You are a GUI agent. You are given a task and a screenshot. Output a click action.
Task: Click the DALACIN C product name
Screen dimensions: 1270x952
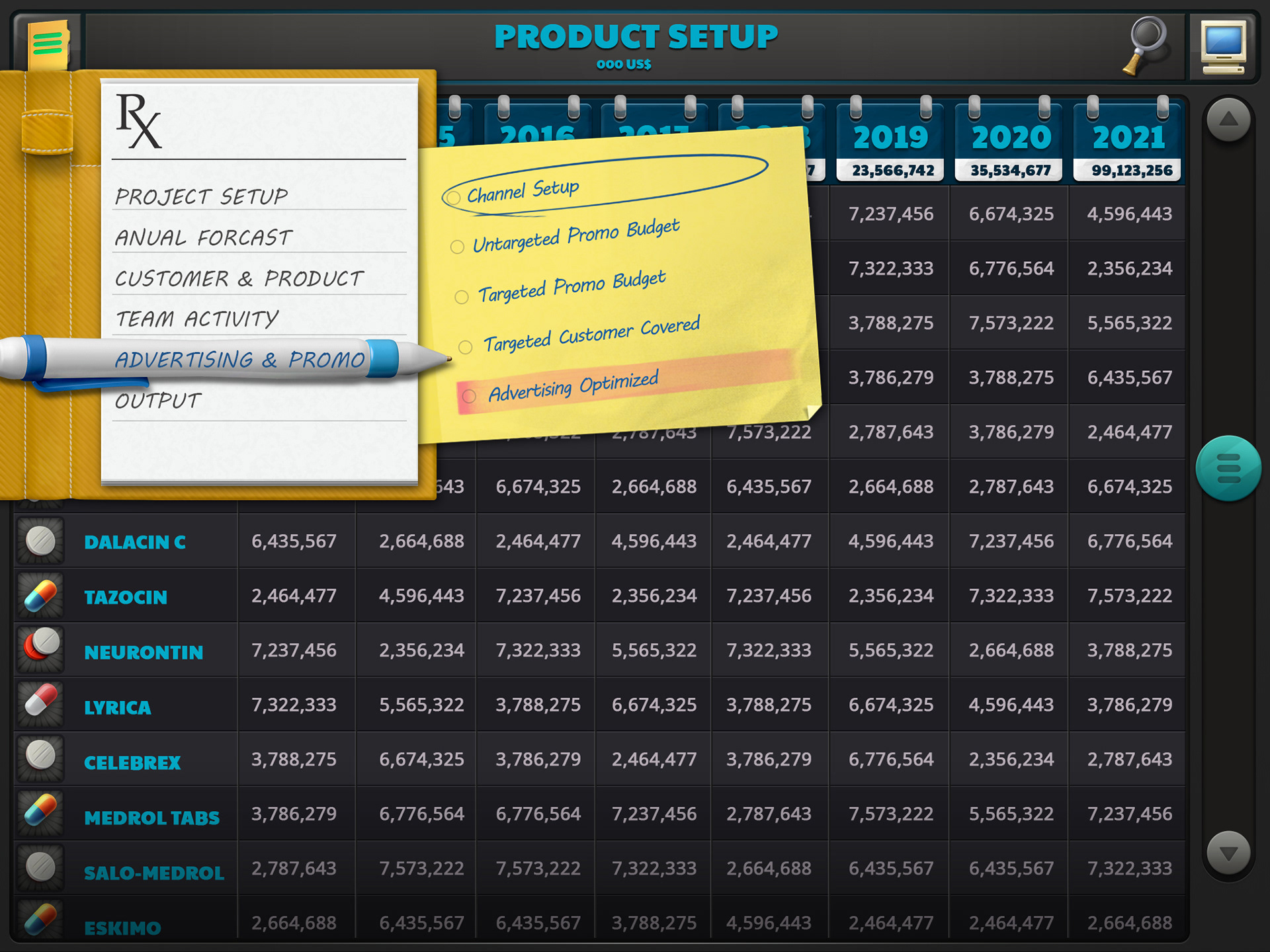click(x=135, y=542)
